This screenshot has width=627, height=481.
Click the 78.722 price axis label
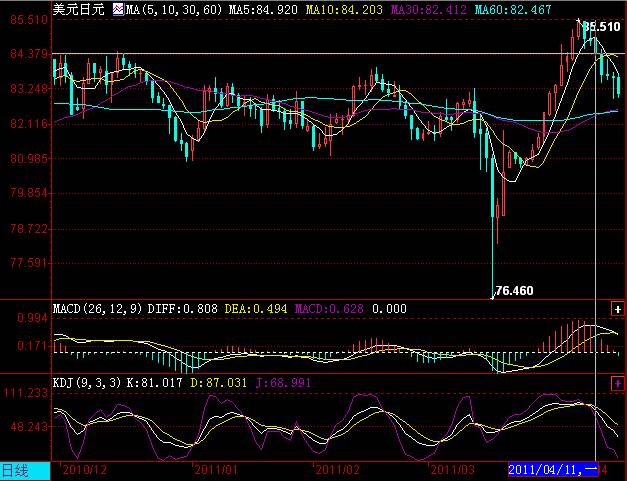tap(29, 229)
